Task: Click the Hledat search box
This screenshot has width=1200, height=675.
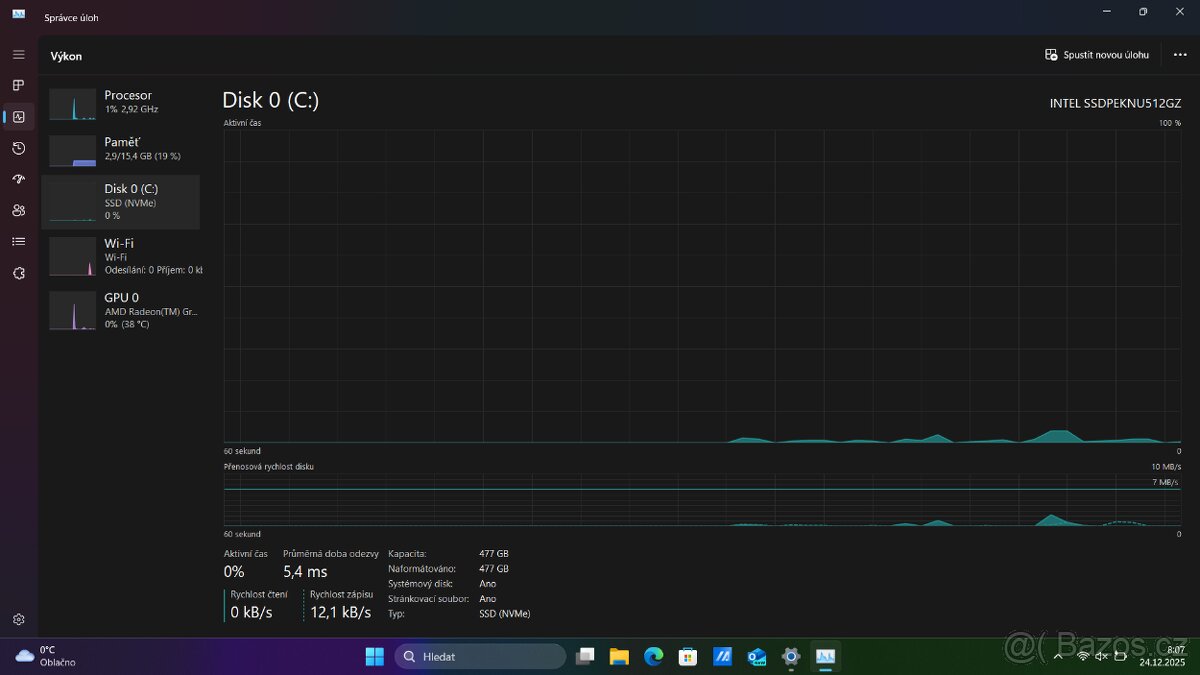Action: coord(480,656)
